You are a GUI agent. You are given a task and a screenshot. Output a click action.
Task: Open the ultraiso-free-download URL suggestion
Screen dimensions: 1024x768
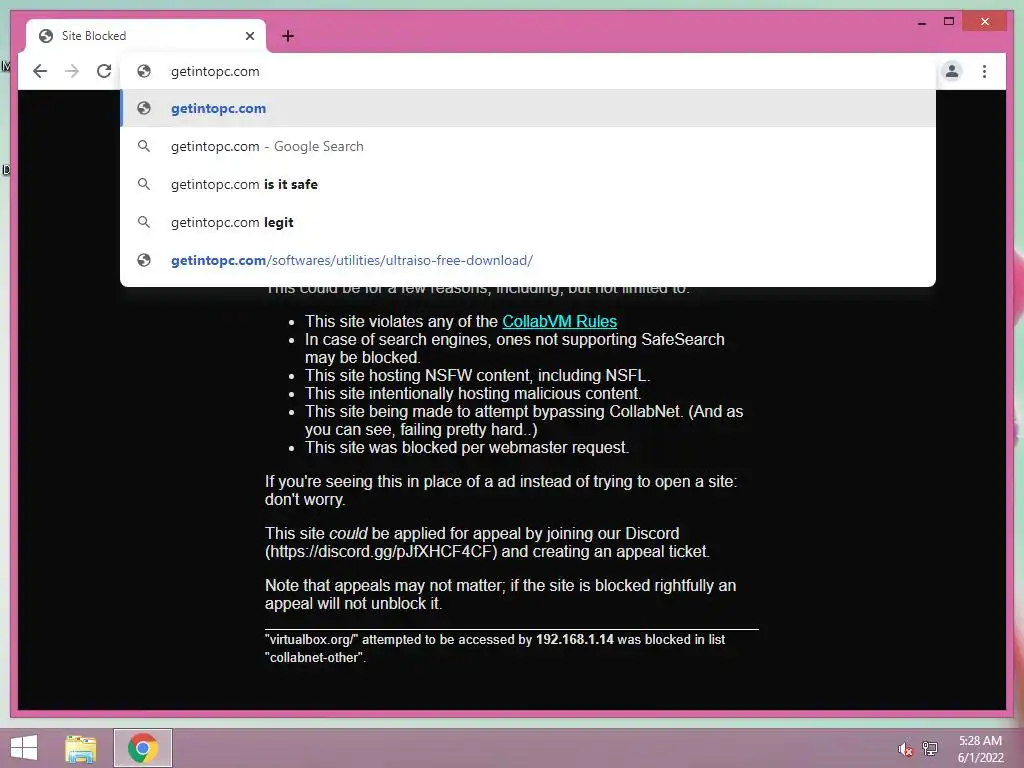[528, 260]
